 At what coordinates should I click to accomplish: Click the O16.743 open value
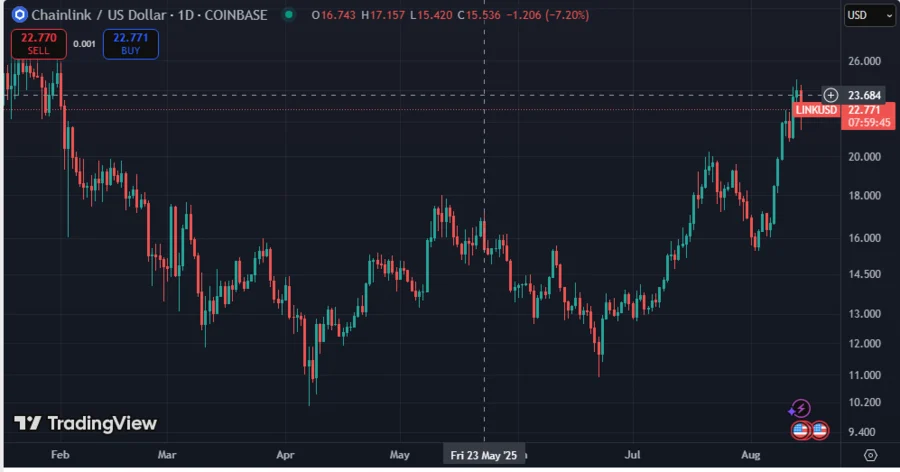click(x=333, y=15)
